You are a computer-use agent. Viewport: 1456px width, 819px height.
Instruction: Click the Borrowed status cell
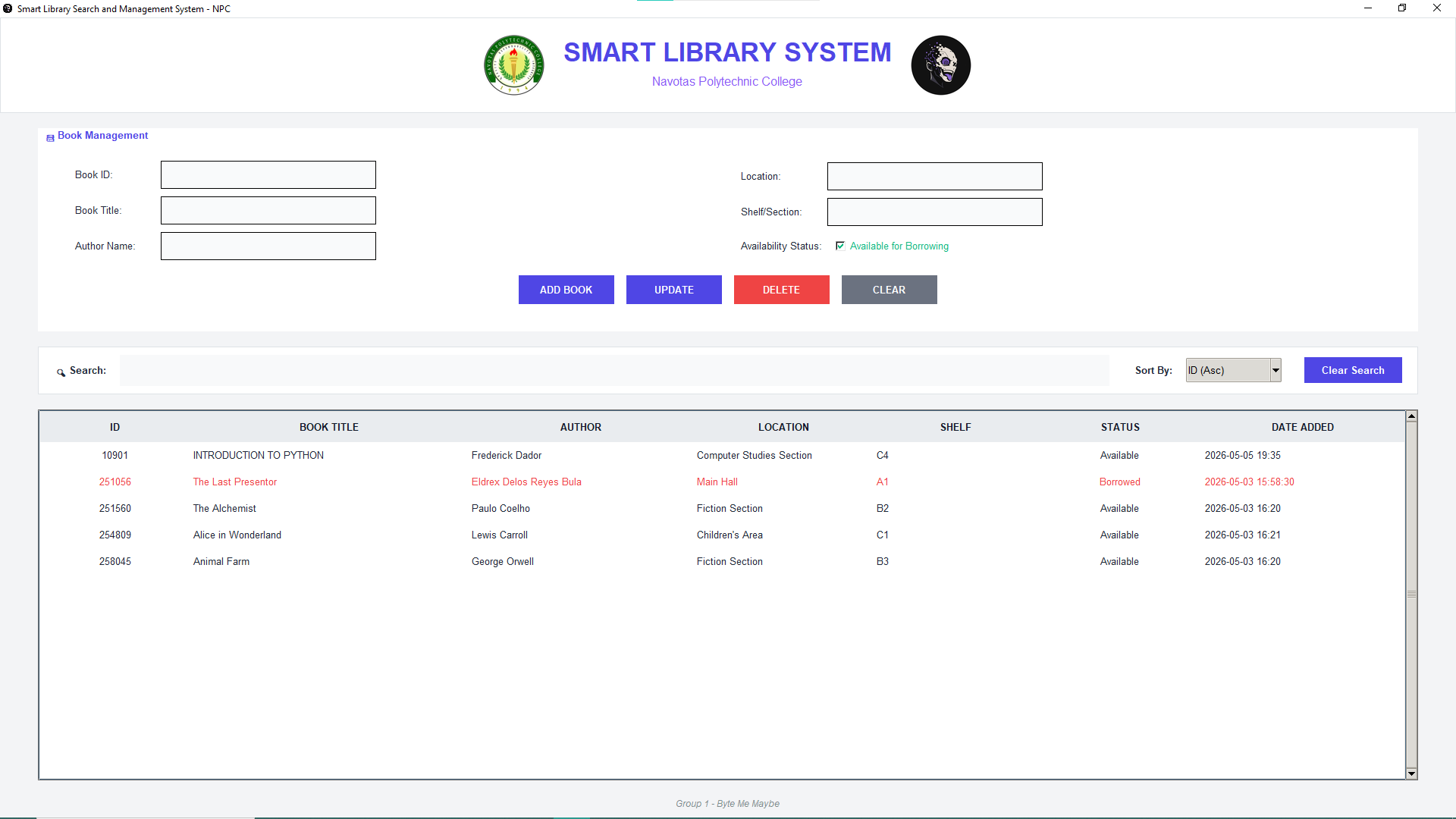1120,482
